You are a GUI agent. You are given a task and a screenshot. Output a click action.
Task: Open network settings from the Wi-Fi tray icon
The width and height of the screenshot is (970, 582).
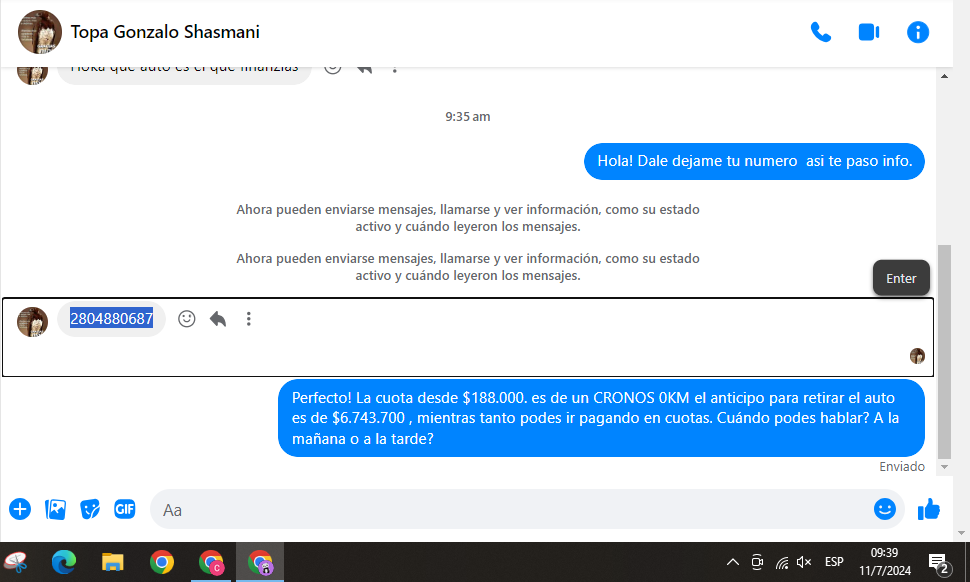pyautogui.click(x=782, y=562)
